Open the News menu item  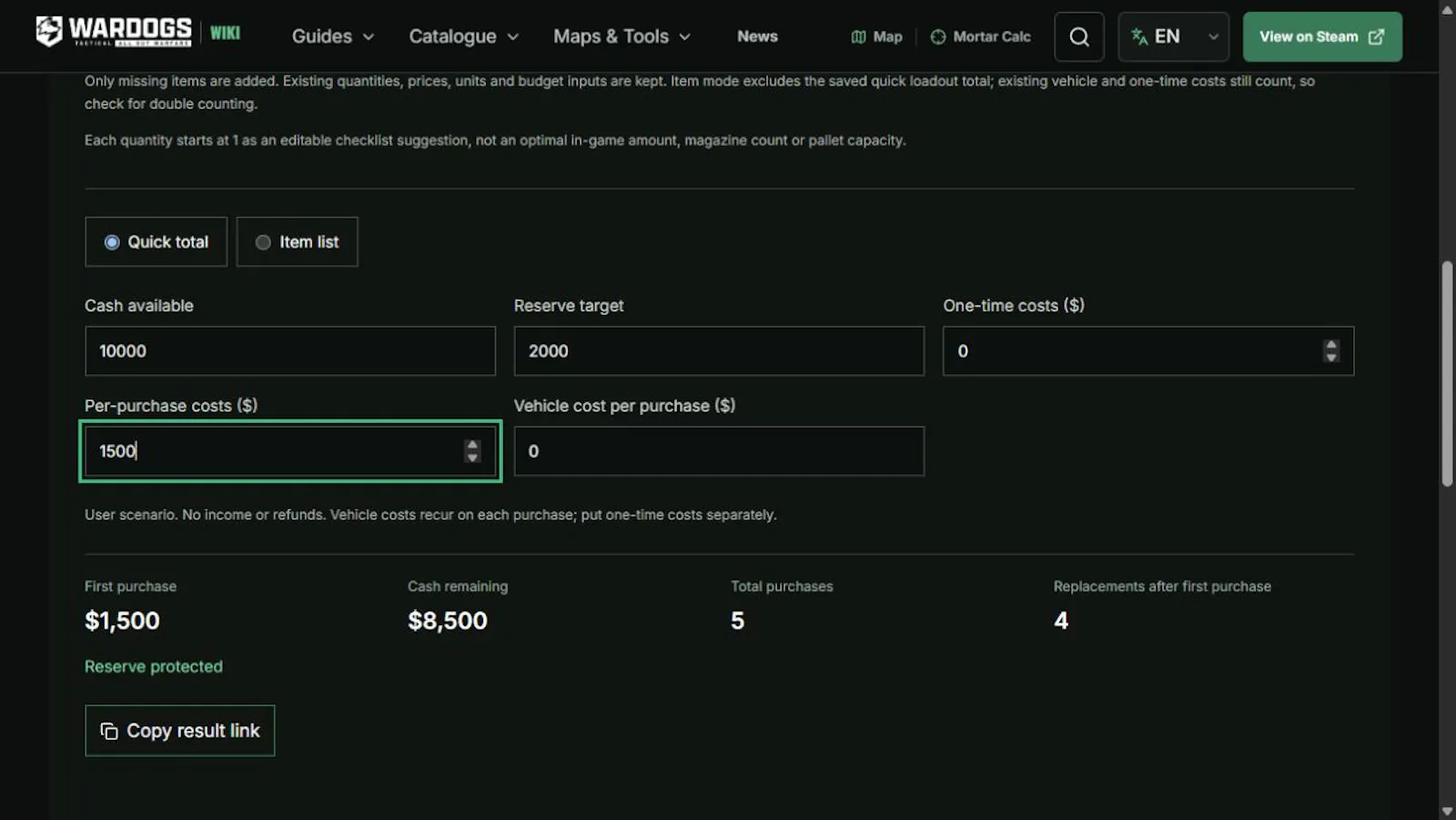pyautogui.click(x=757, y=36)
